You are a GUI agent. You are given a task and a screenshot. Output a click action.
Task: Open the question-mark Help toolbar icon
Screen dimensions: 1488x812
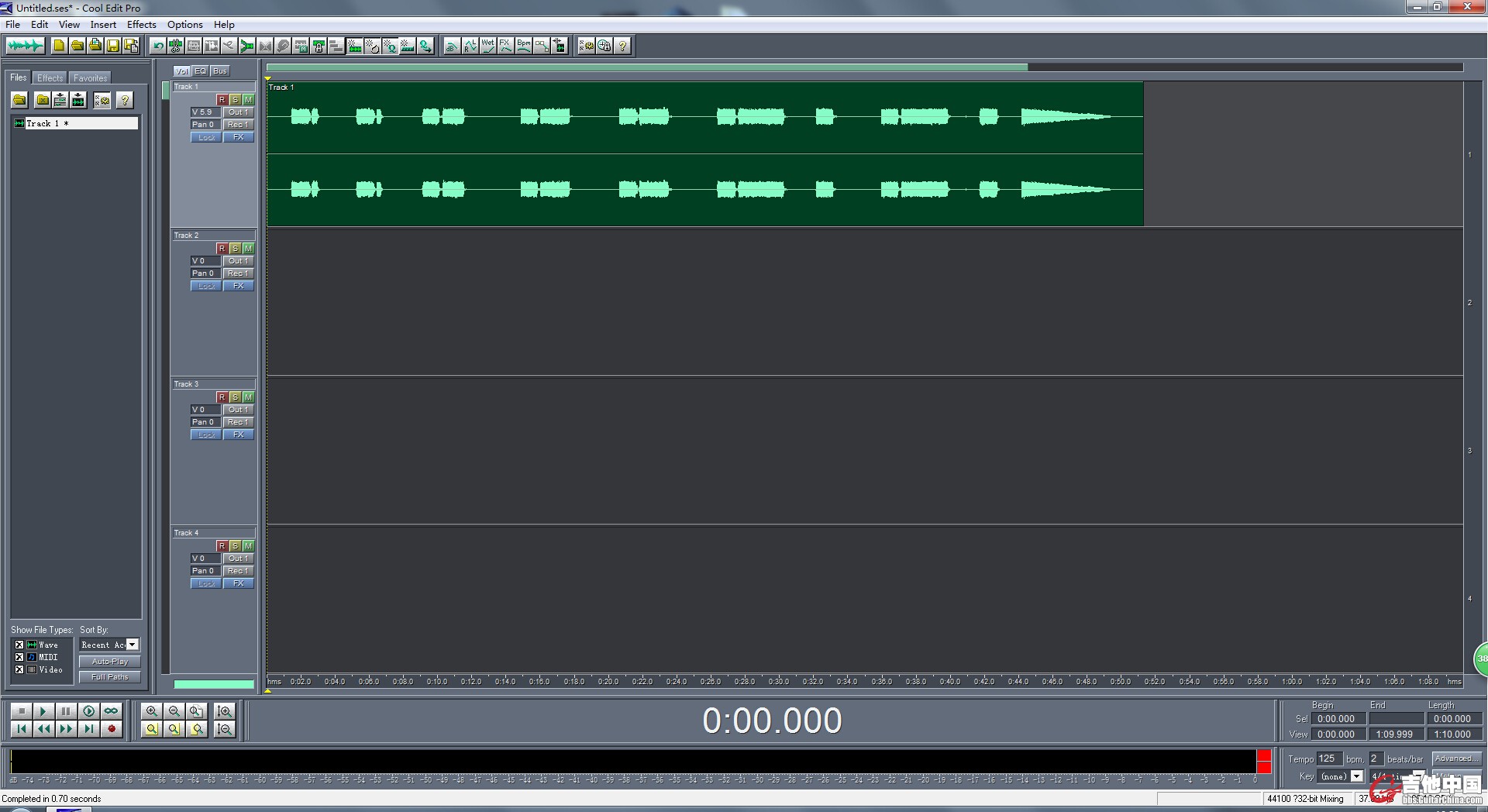622,46
